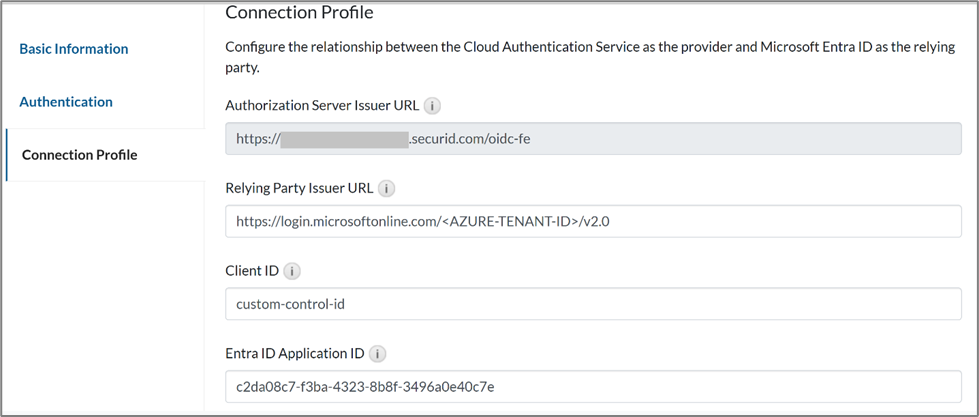Click the Cloud Authentication Service description paragraph
Viewport: 979px width, 417px height.
click(590, 56)
